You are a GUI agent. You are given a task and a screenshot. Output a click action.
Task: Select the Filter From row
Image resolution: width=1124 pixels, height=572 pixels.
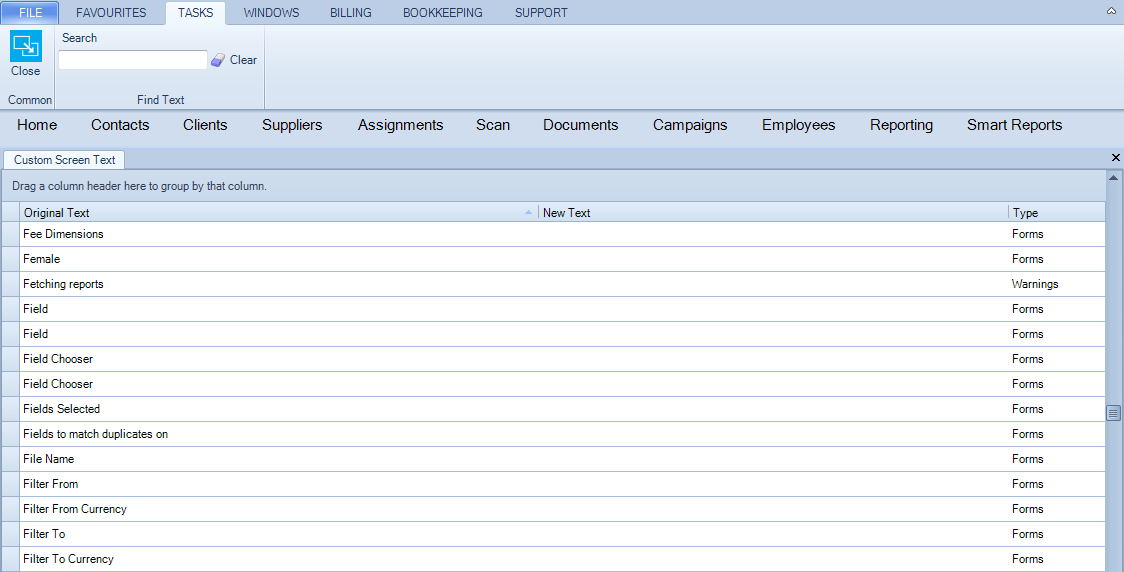coord(553,484)
